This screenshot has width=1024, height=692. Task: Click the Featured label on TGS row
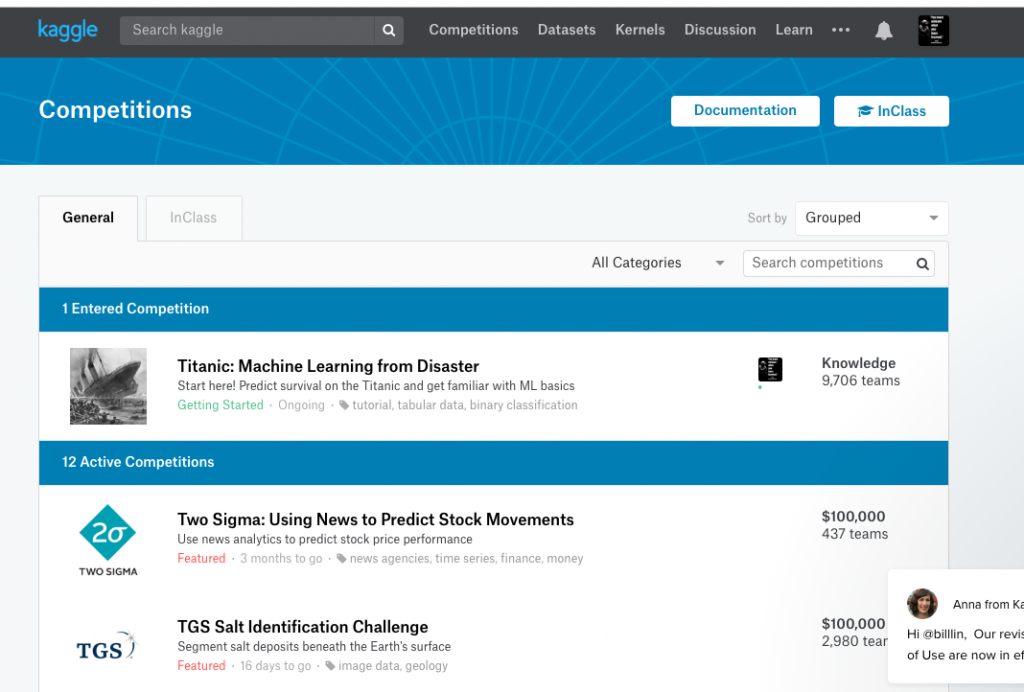pos(201,666)
